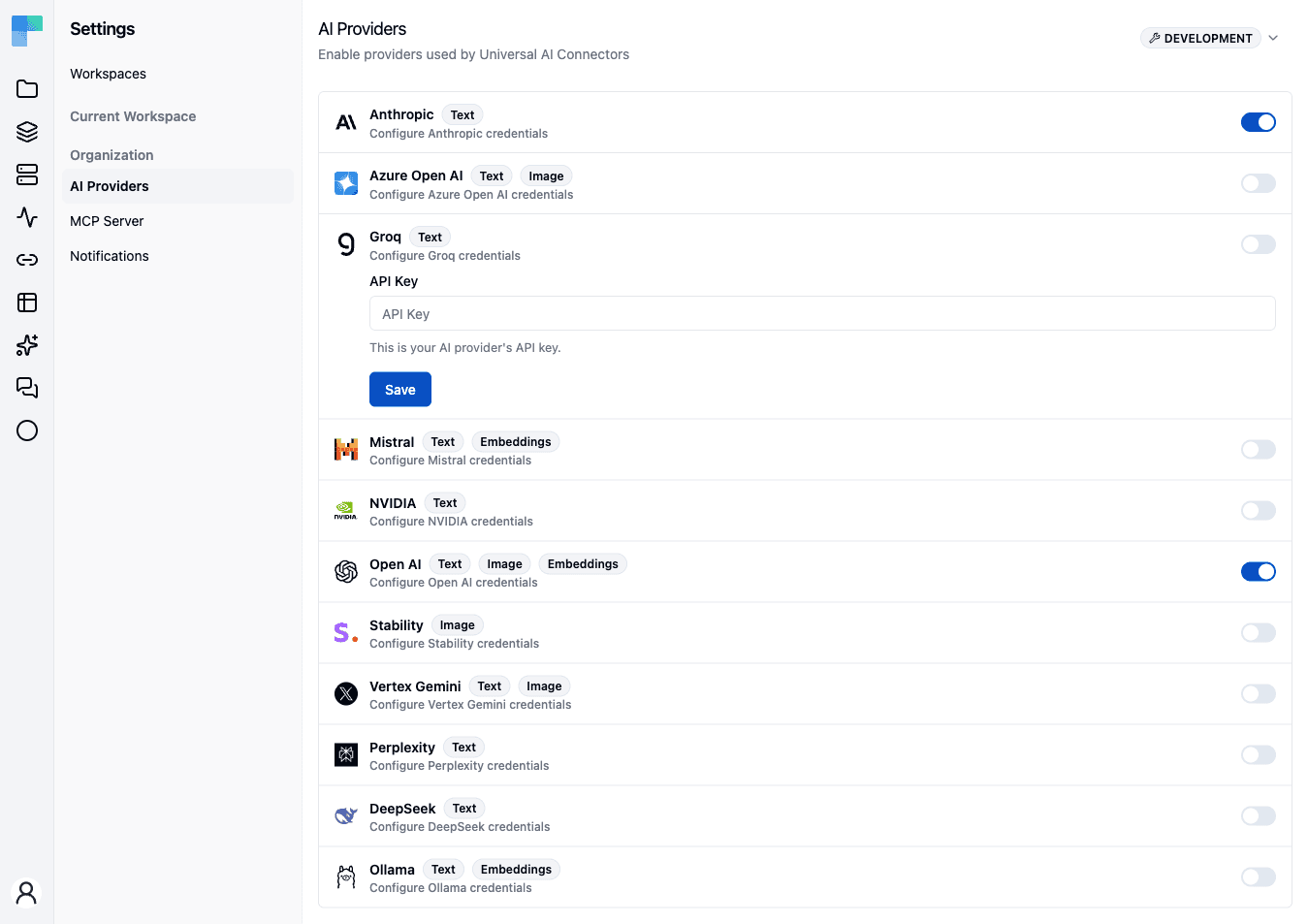The image size is (1308, 924).
Task: Click the Groq API Key input field
Action: 822,313
